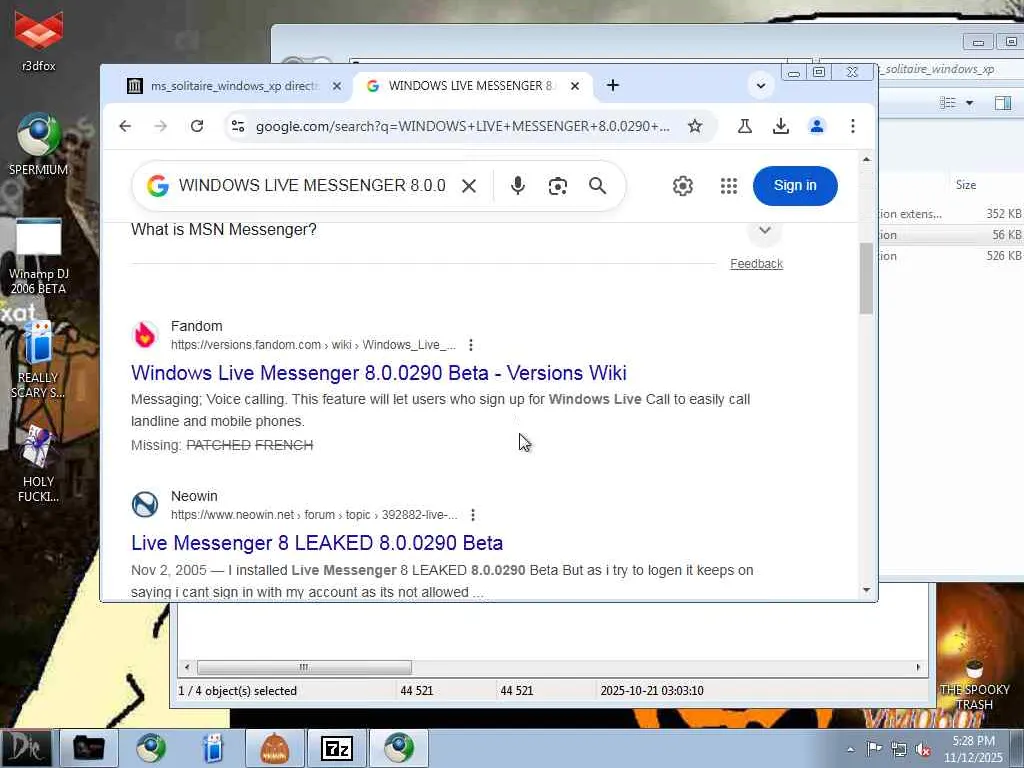Sign in to Google
Viewport: 1024px width, 768px height.
(x=795, y=185)
